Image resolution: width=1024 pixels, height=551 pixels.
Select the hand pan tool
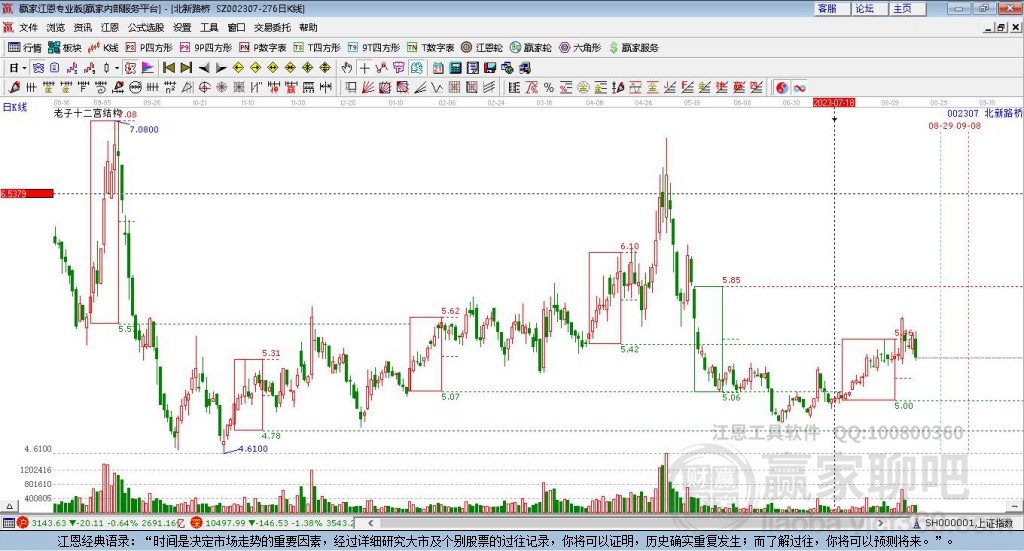(347, 68)
